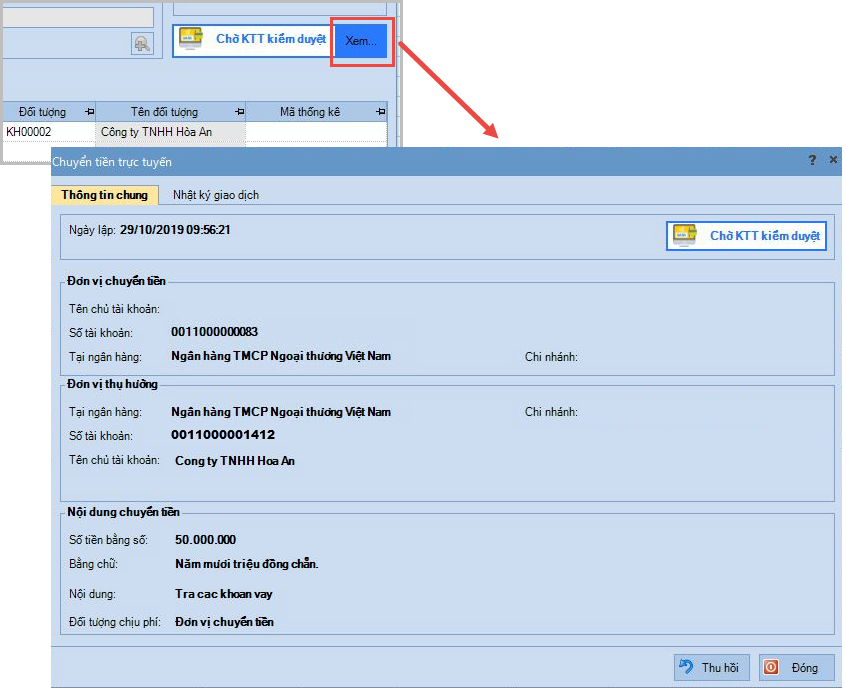
Task: Pin the Đối tượng column
Action: coord(90,112)
